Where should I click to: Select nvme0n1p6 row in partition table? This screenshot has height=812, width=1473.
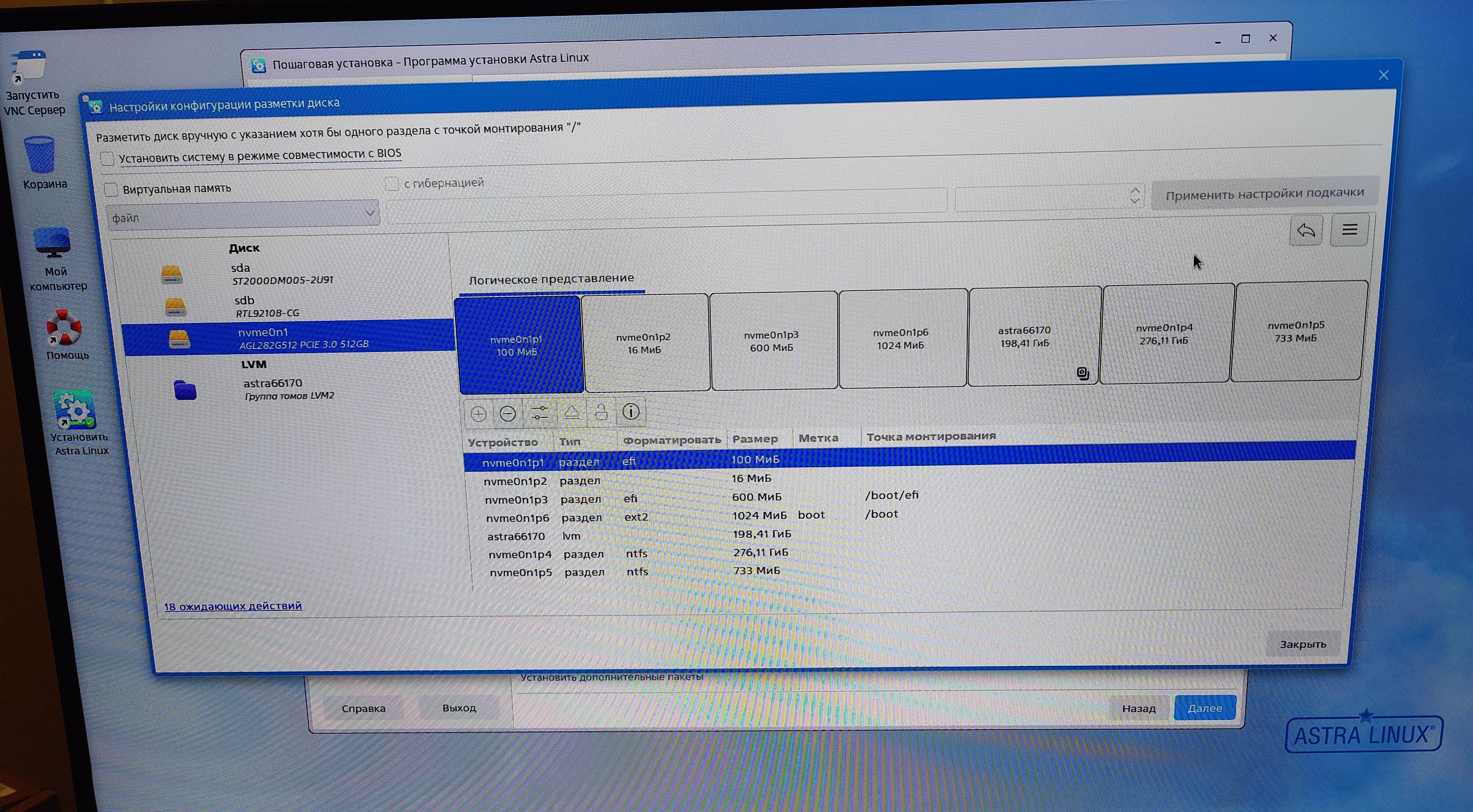click(x=518, y=518)
